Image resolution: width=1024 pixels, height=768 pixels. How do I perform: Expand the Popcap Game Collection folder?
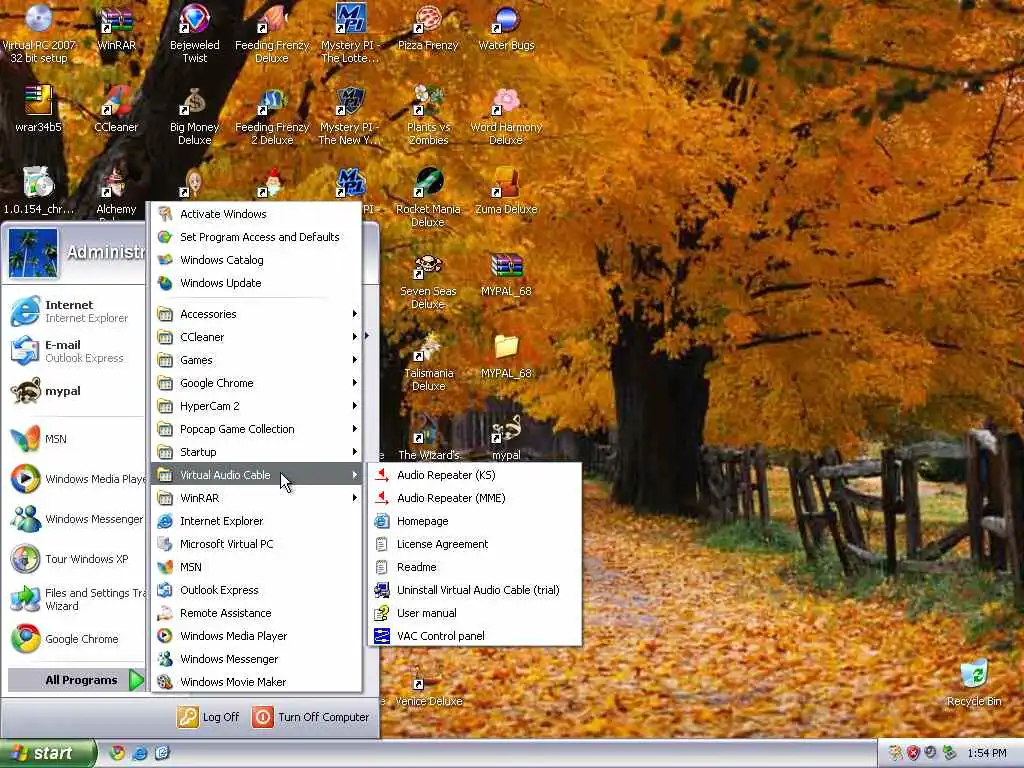(257, 429)
